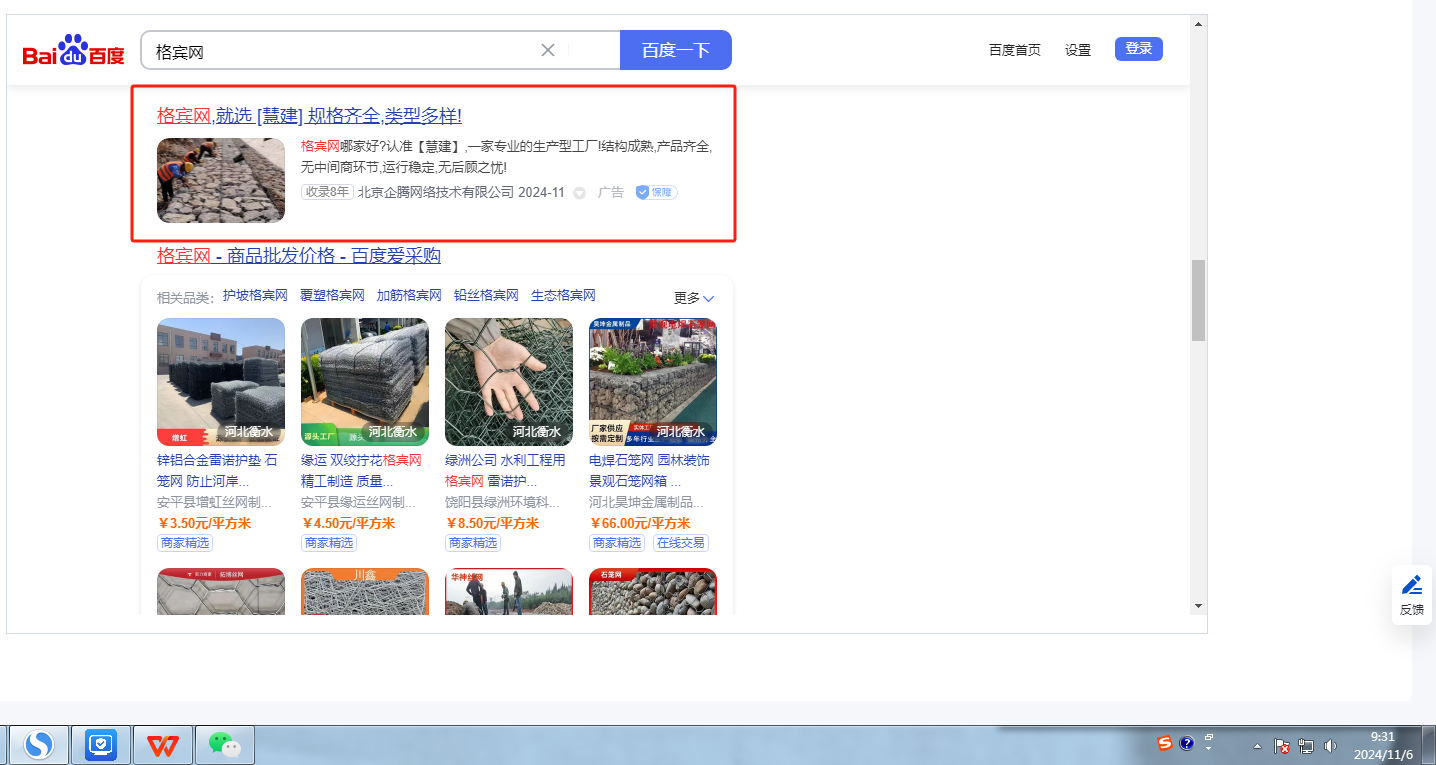
Task: Click the Baidu logo
Action: pos(74,50)
